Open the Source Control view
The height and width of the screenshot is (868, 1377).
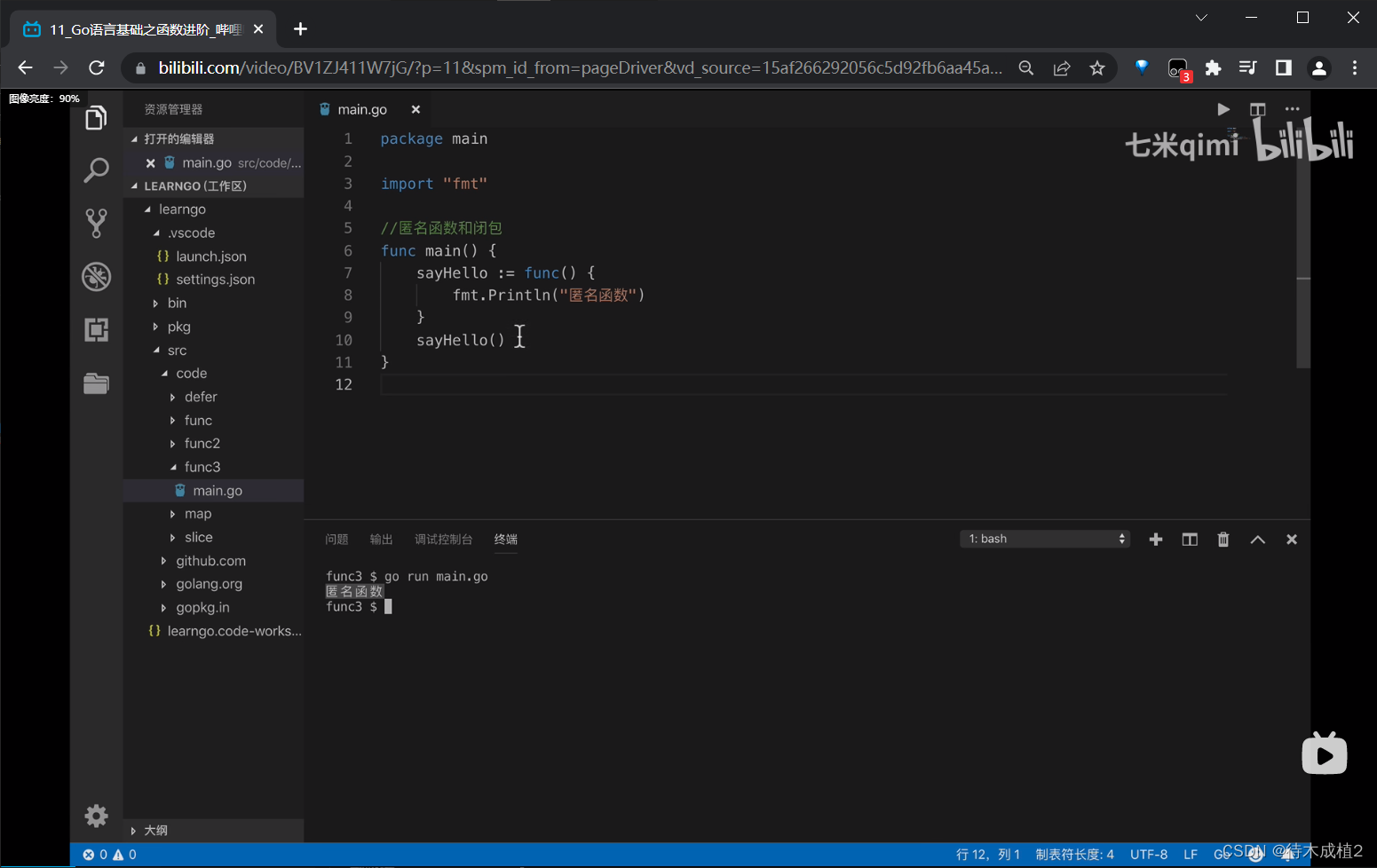pyautogui.click(x=96, y=223)
